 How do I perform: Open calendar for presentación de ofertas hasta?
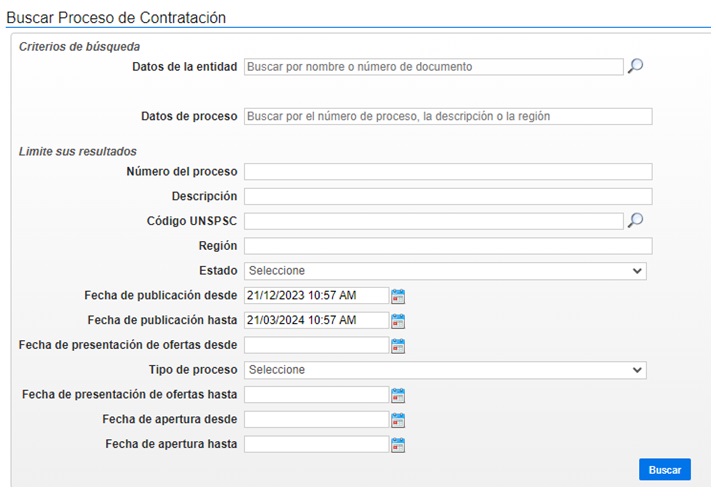coord(398,395)
